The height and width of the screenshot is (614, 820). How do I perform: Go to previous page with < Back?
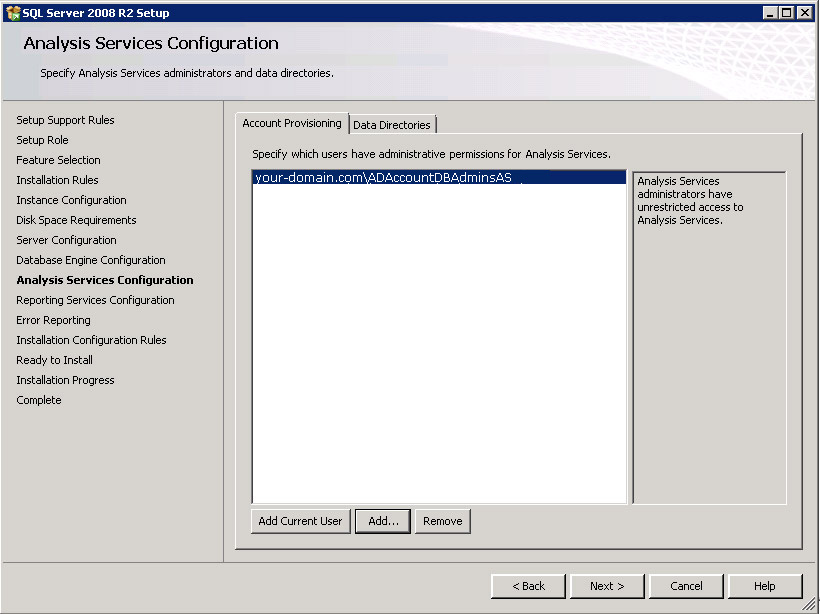click(x=528, y=586)
